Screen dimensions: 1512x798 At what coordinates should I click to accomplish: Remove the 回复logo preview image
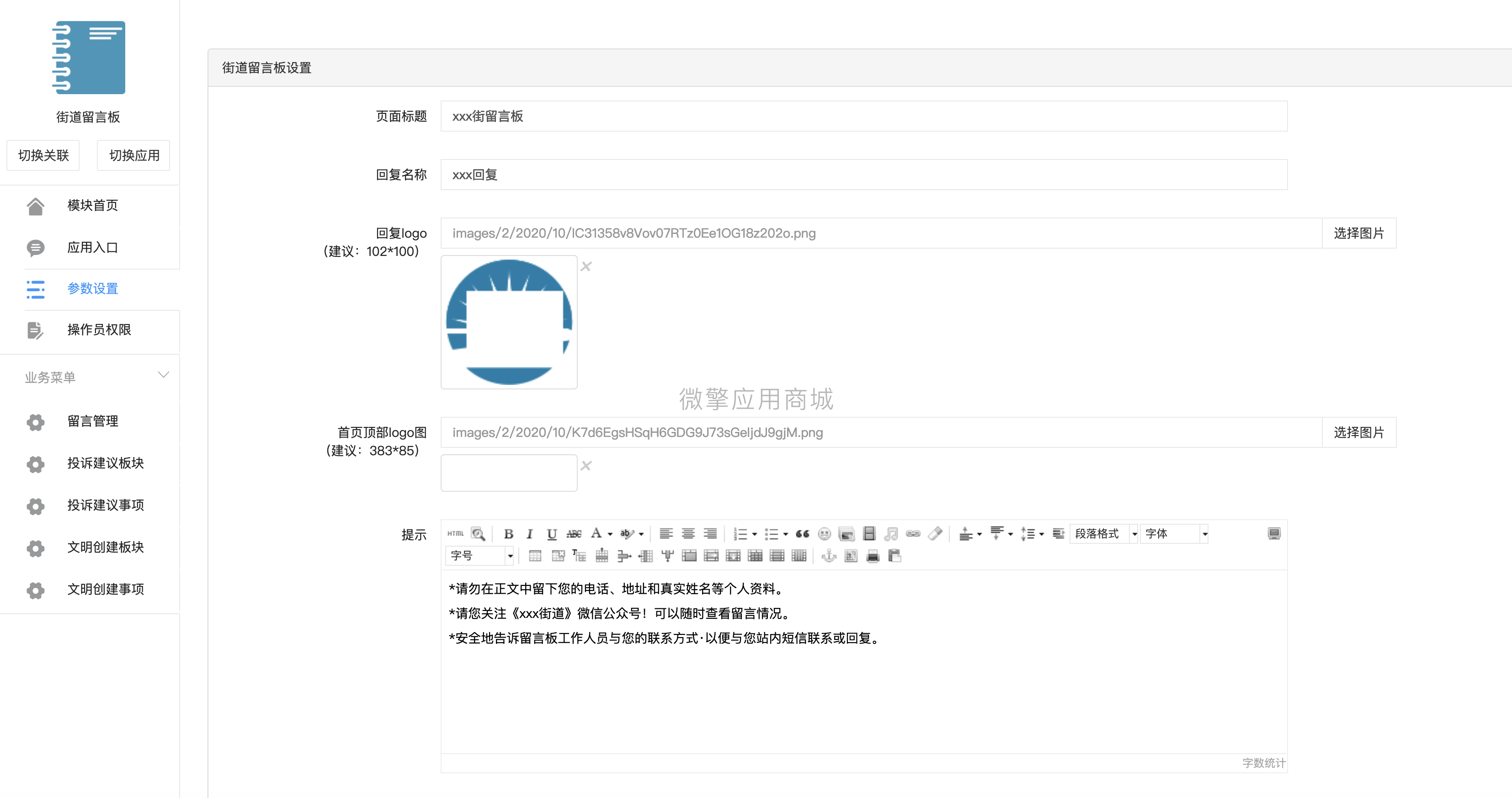click(x=586, y=266)
